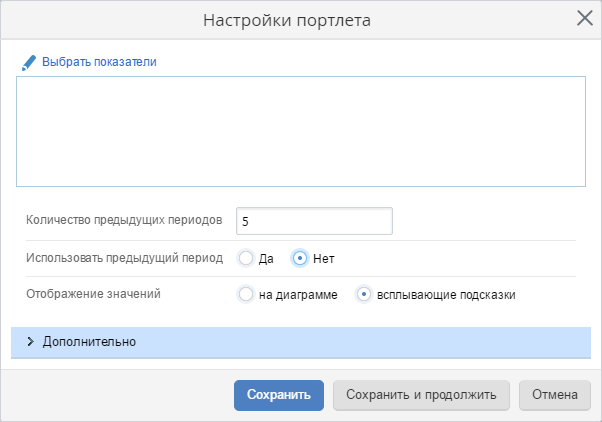Click the Отображение значений label

click(x=92, y=294)
